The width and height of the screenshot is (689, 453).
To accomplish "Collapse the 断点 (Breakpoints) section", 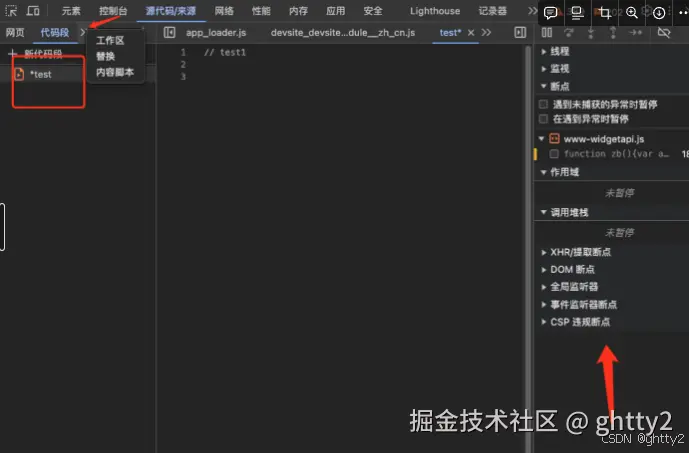I will point(544,86).
